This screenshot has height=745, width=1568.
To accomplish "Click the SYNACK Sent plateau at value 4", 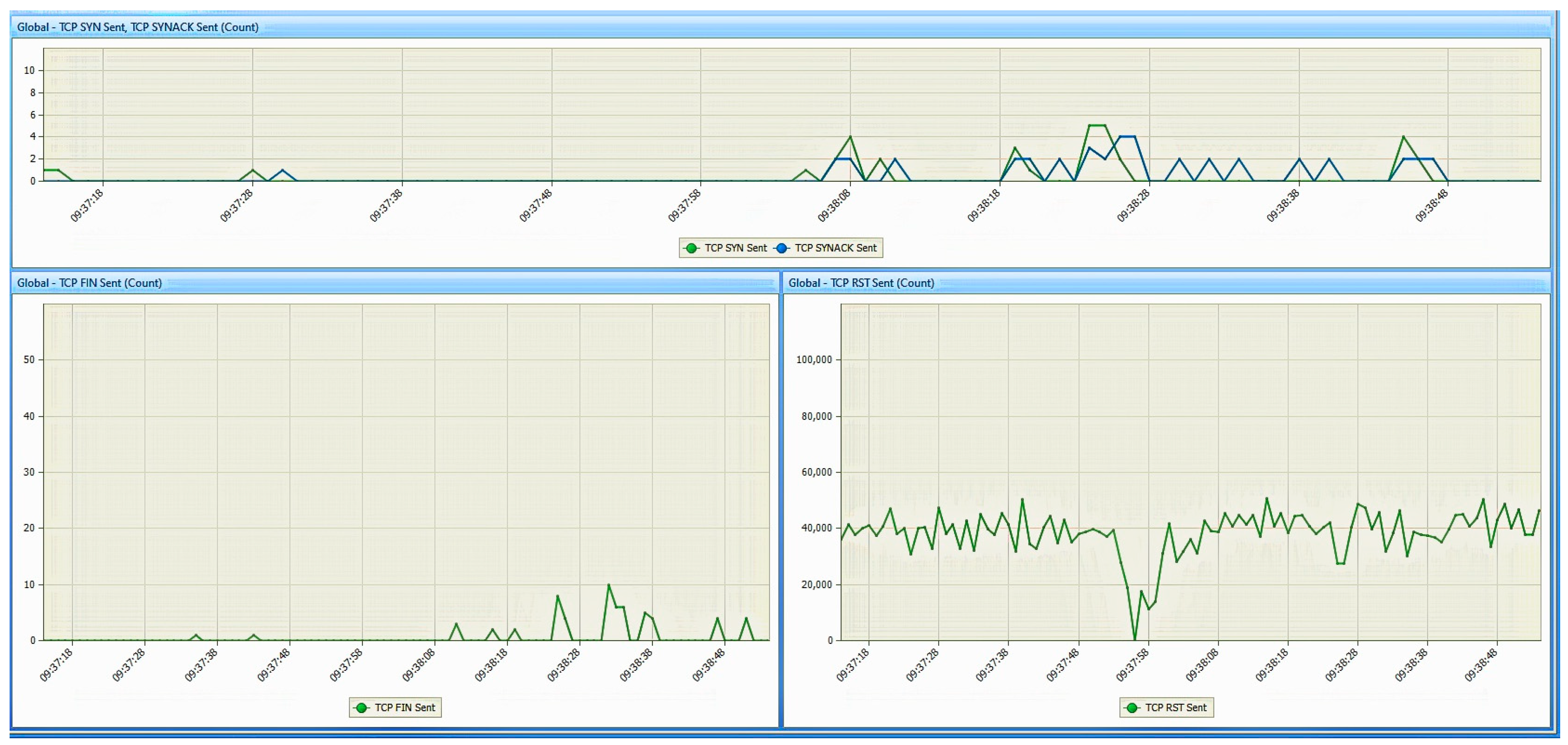I will point(1128,137).
